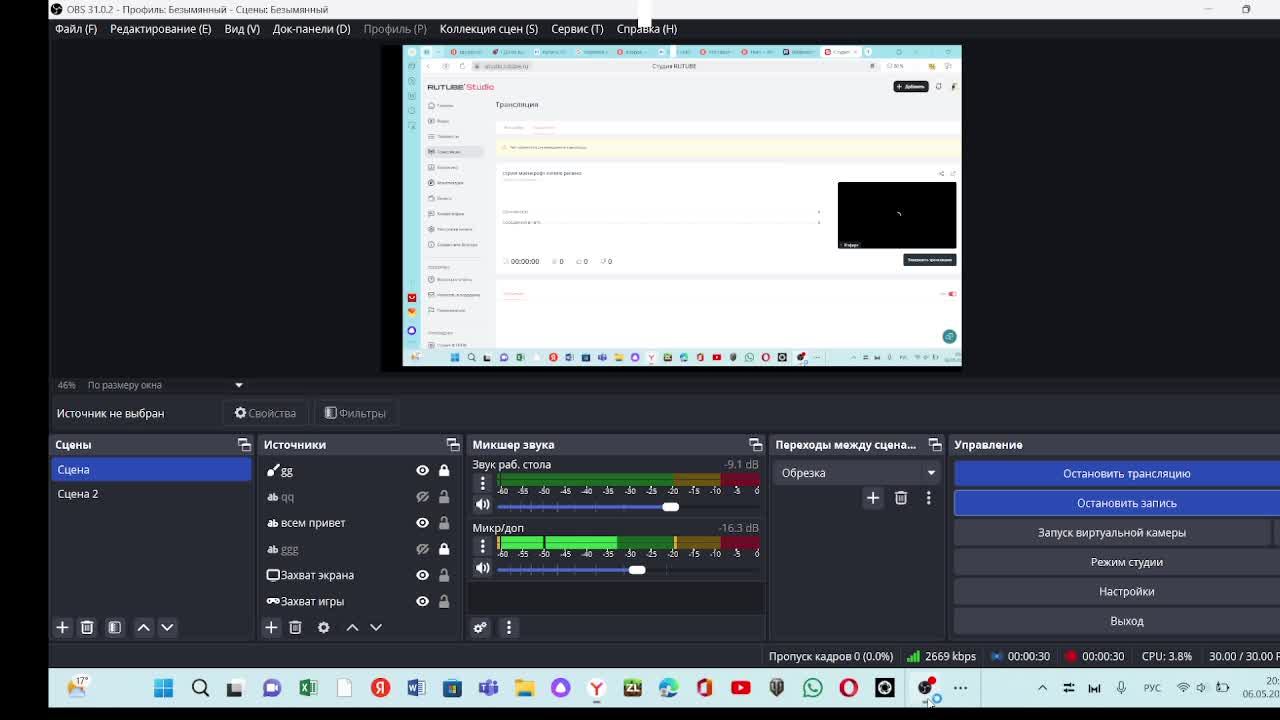This screenshot has height=720, width=1280.
Task: Undock the Переходы между сценами panel with its float icon
Action: (935, 445)
